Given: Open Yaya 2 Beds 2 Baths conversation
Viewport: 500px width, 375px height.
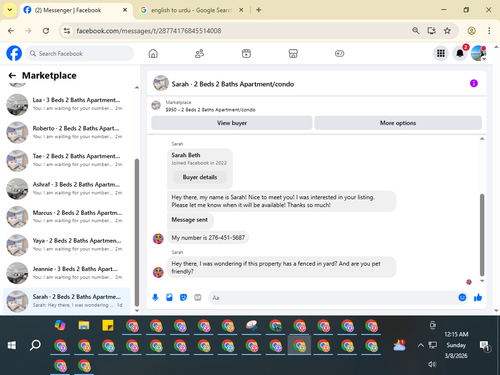Looking at the screenshot, I should tap(67, 245).
